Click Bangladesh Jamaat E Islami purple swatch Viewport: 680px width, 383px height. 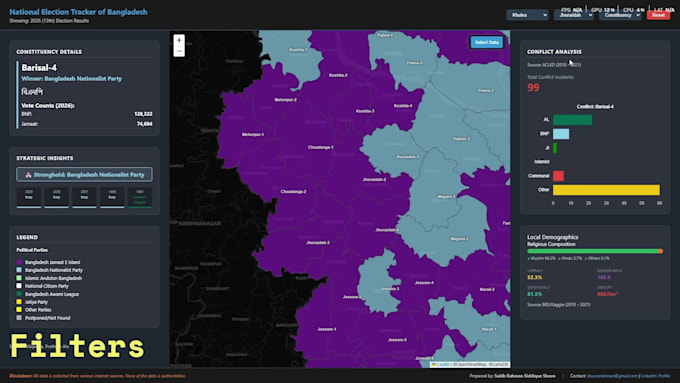click(19, 262)
